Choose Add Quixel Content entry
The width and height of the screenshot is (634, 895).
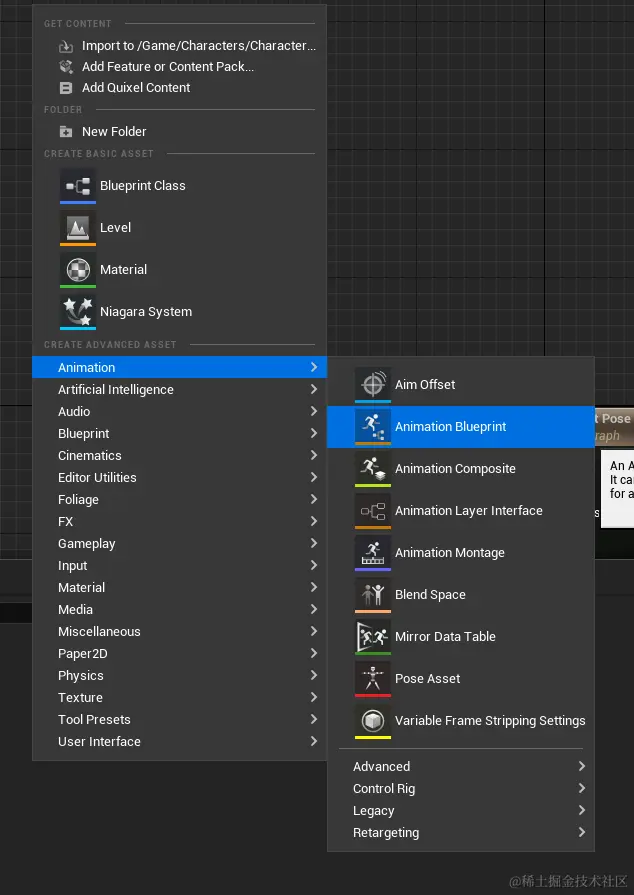[179, 88]
